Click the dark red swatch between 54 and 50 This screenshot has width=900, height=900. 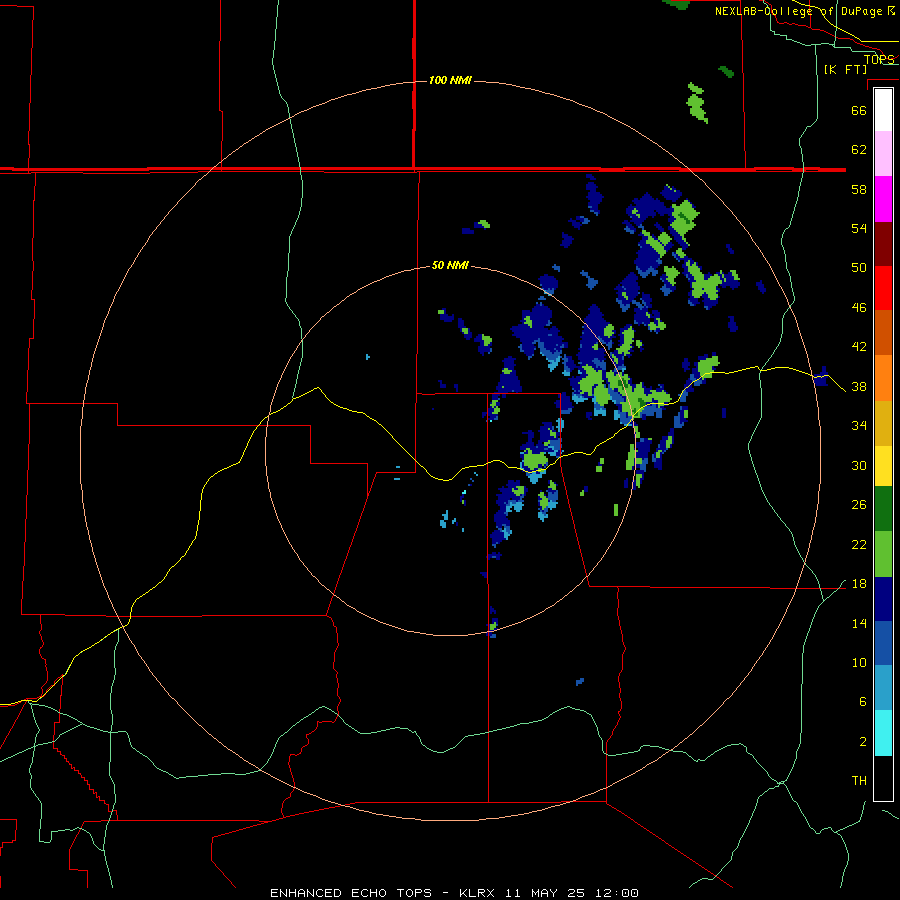click(883, 244)
